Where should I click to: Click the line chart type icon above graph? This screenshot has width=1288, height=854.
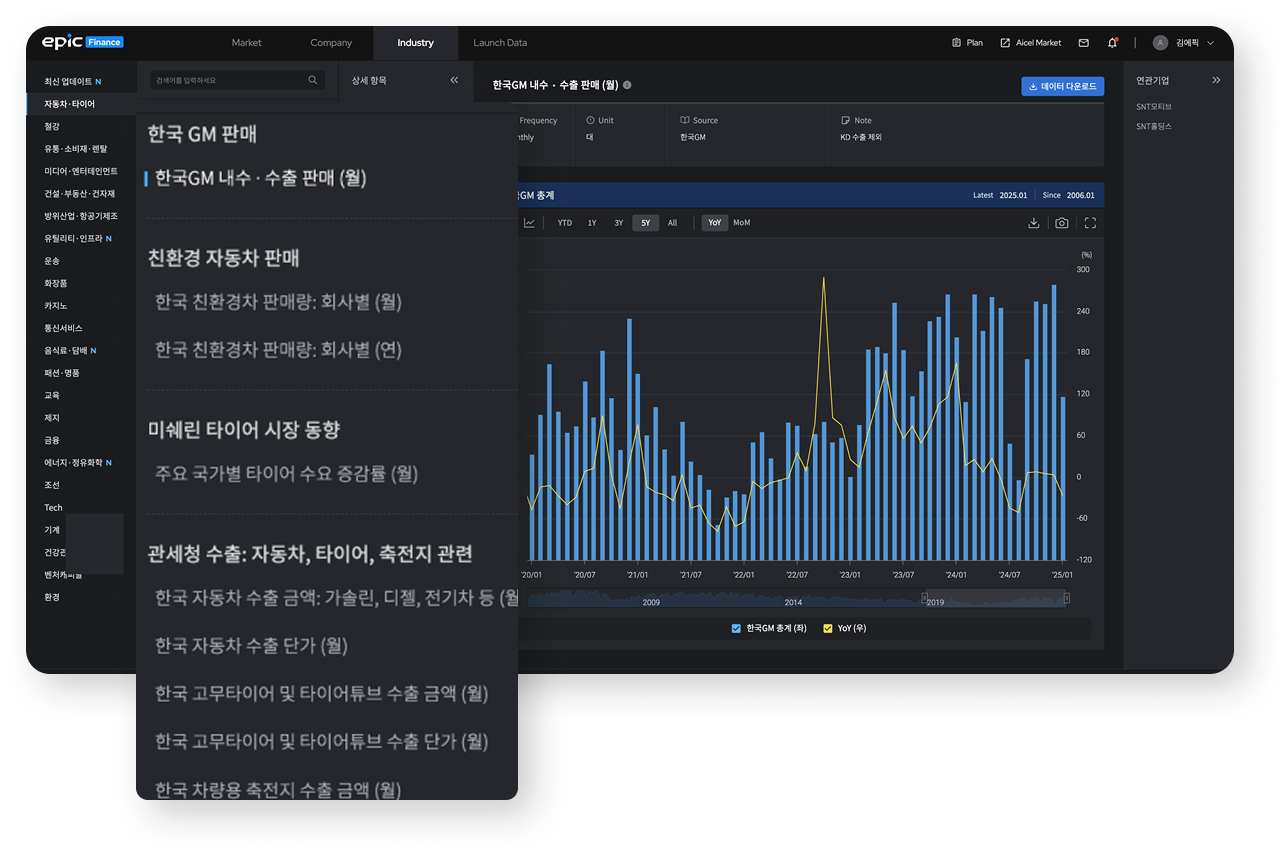(x=529, y=222)
